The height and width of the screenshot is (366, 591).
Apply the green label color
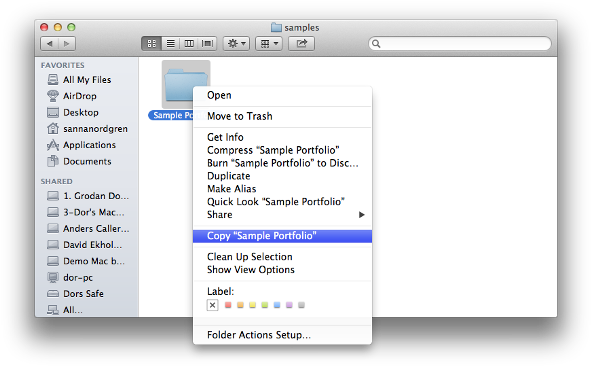click(x=265, y=305)
